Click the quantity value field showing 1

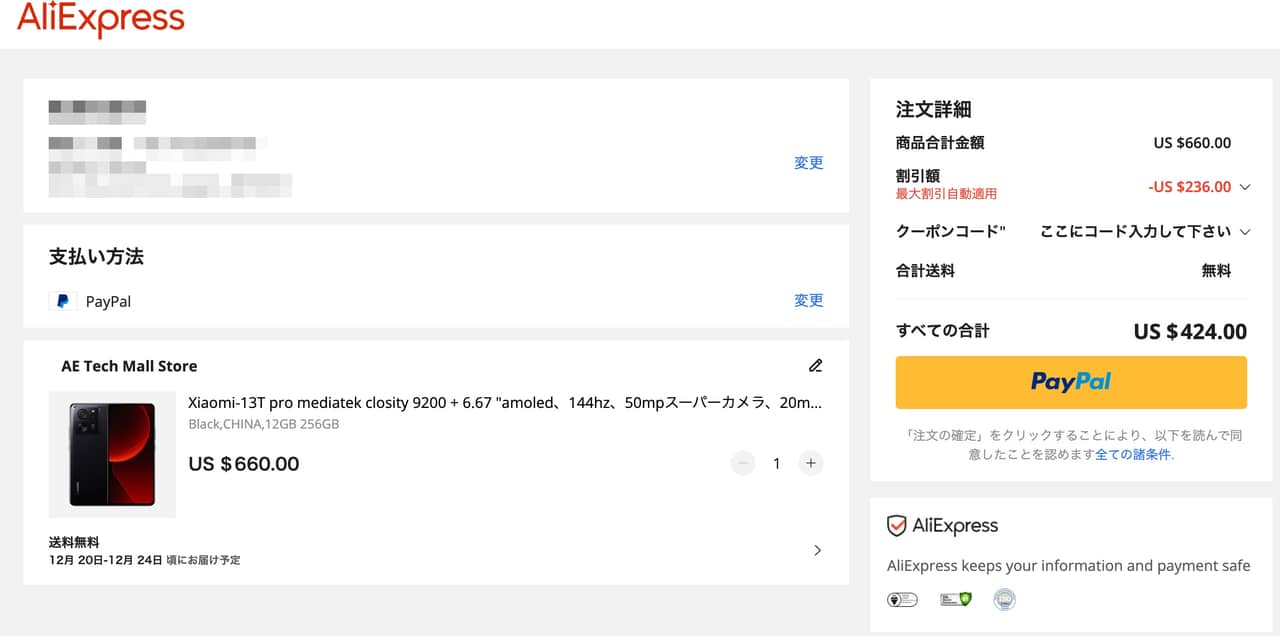click(x=776, y=464)
